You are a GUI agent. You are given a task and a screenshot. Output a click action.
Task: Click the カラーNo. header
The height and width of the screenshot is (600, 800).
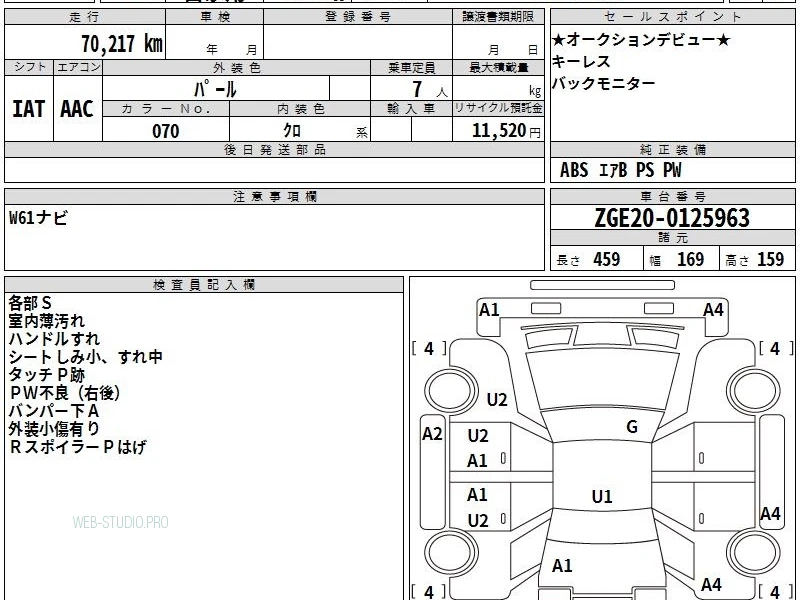[x=166, y=109]
